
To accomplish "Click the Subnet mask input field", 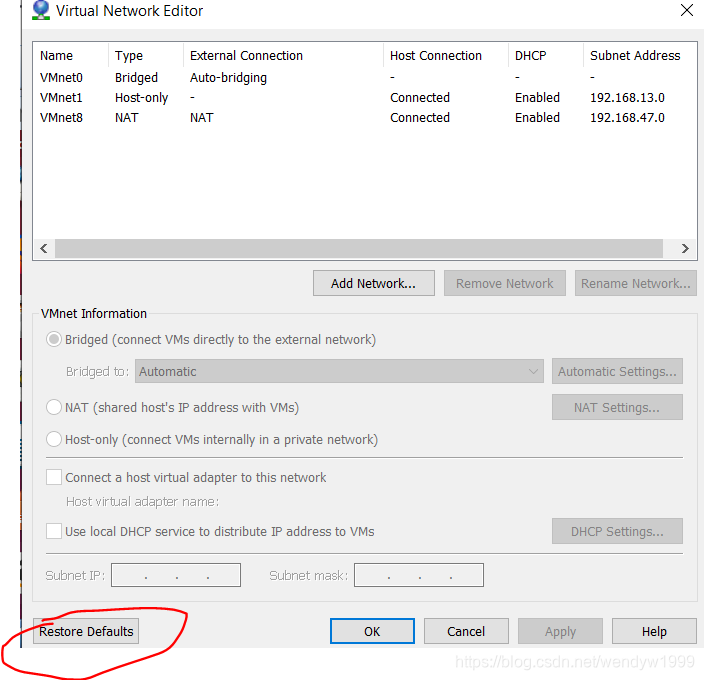I will coord(419,575).
